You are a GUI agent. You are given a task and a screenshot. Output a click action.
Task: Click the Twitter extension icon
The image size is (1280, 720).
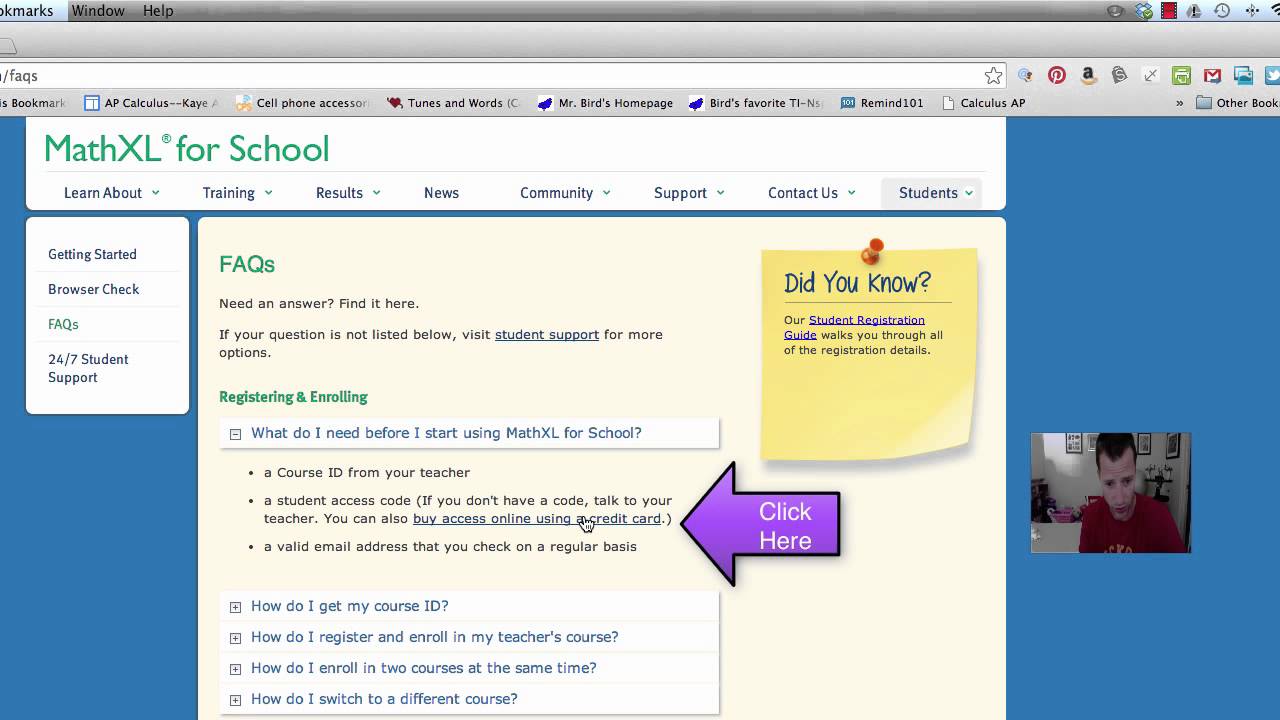point(1272,75)
